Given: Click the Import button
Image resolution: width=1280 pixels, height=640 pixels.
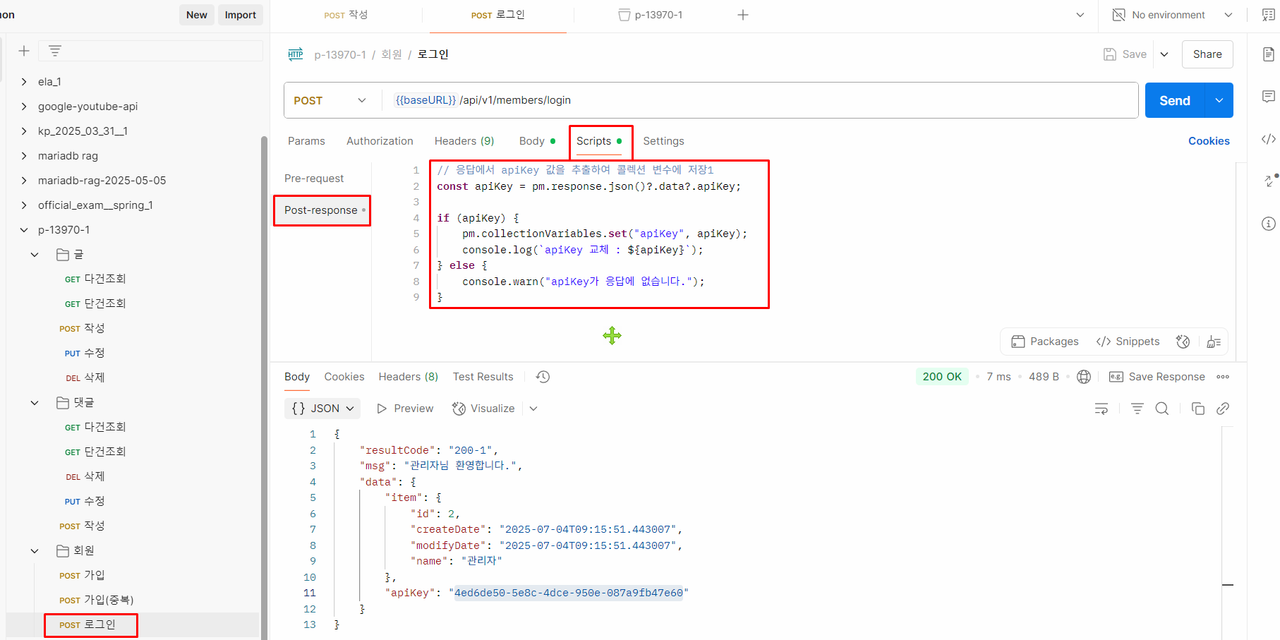Looking at the screenshot, I should (x=240, y=15).
